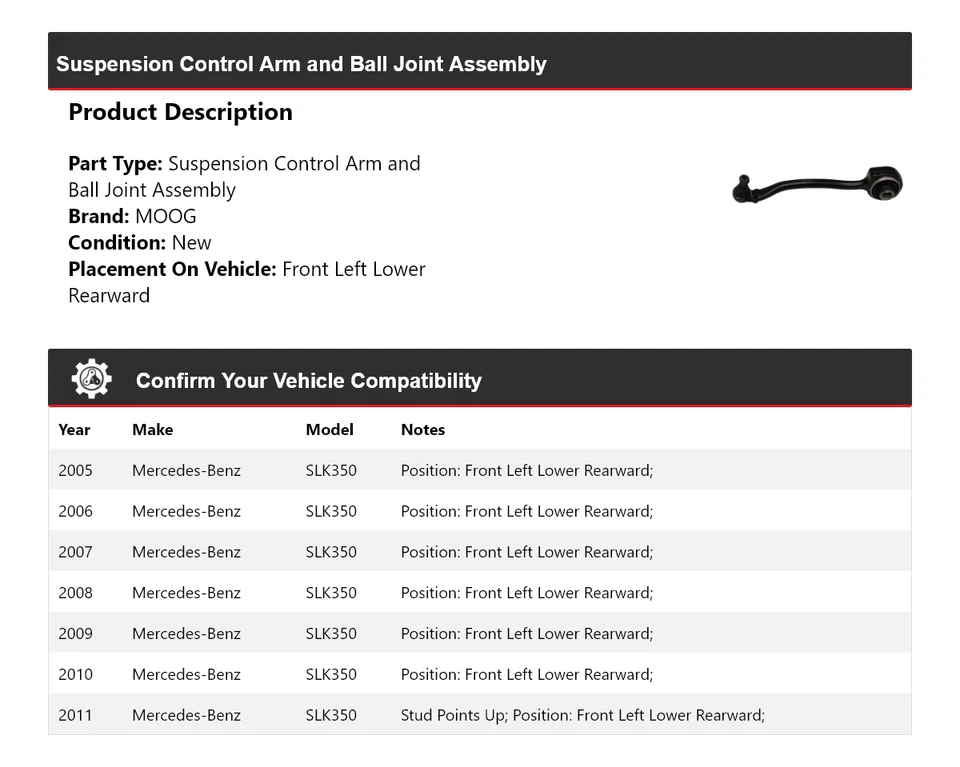Click the Product Description heading
The image size is (960, 767).
tap(180, 112)
